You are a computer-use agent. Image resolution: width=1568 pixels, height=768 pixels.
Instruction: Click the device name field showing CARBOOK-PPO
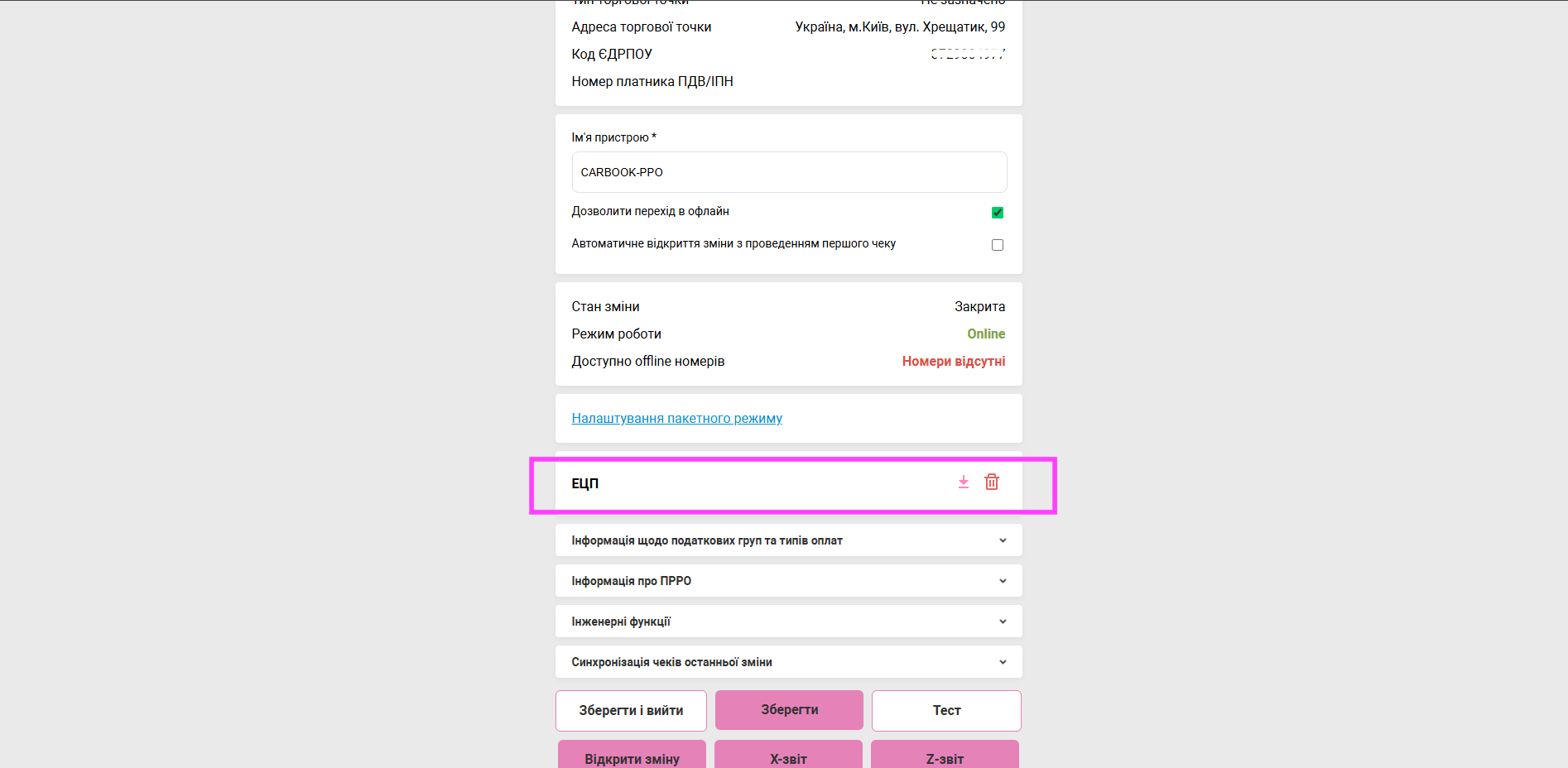(x=788, y=172)
